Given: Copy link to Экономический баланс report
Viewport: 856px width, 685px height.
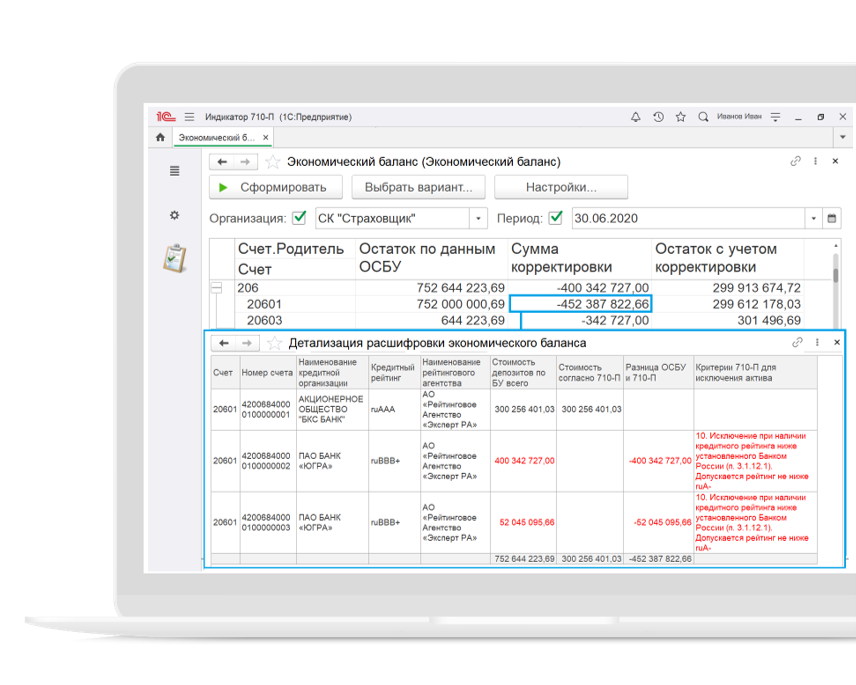Looking at the screenshot, I should pyautogui.click(x=795, y=161).
